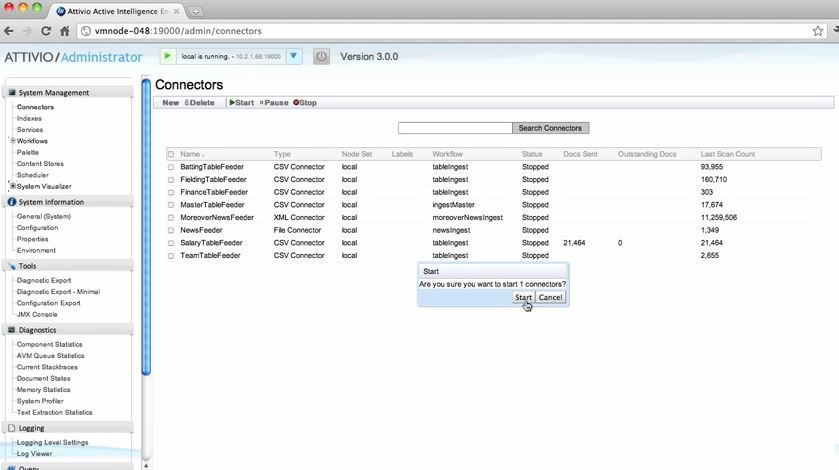Expand the Workflows tree node
Screen dimensions: 839x470
click(12, 141)
